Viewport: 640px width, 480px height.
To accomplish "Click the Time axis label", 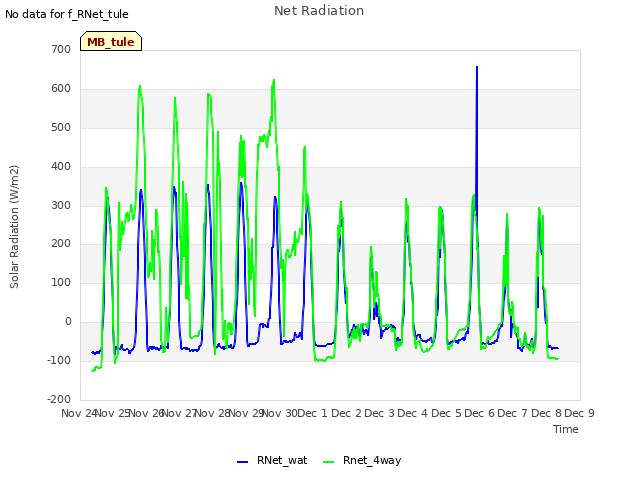I will (x=566, y=429).
